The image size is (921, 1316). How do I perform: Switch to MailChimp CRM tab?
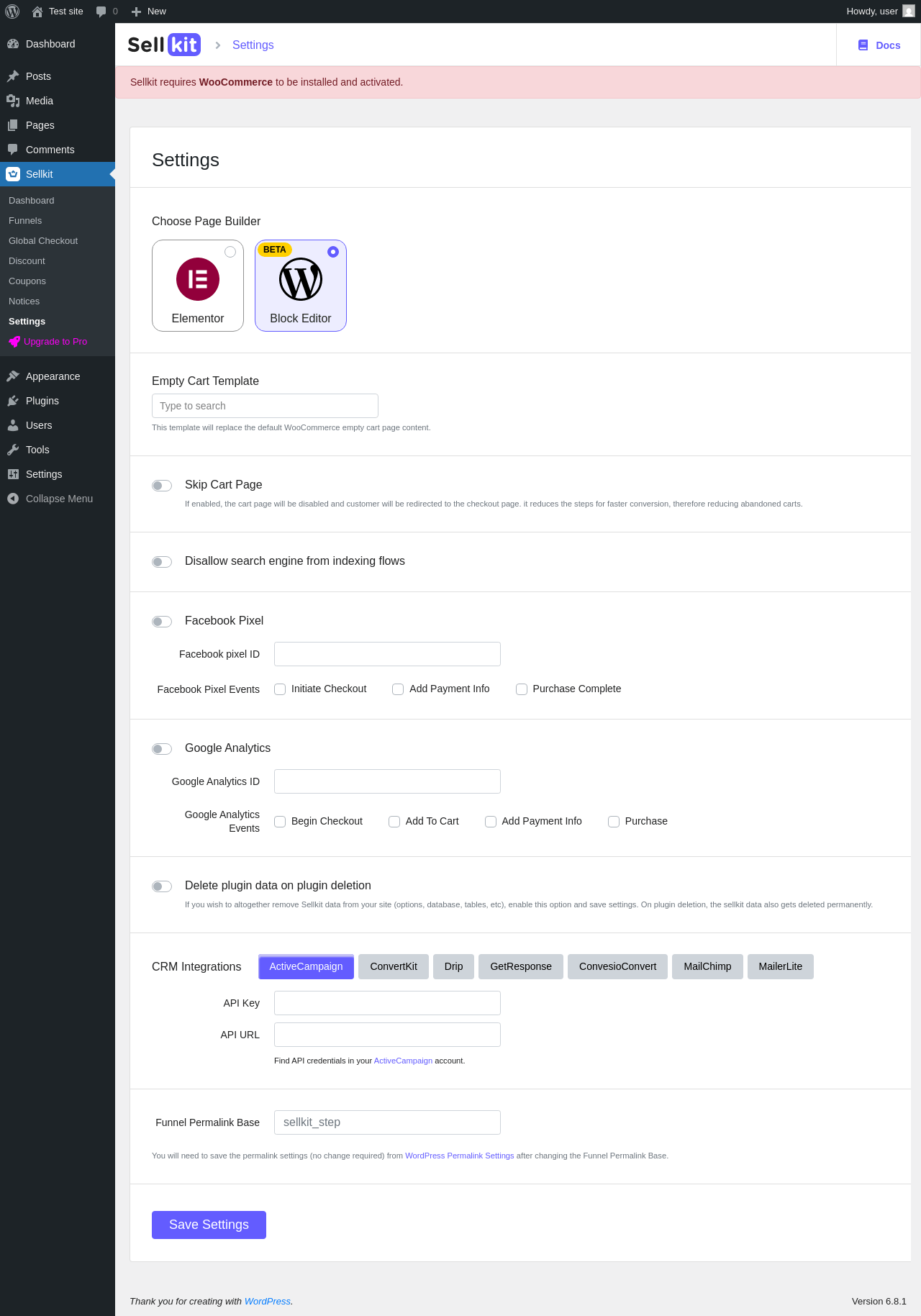coord(707,966)
